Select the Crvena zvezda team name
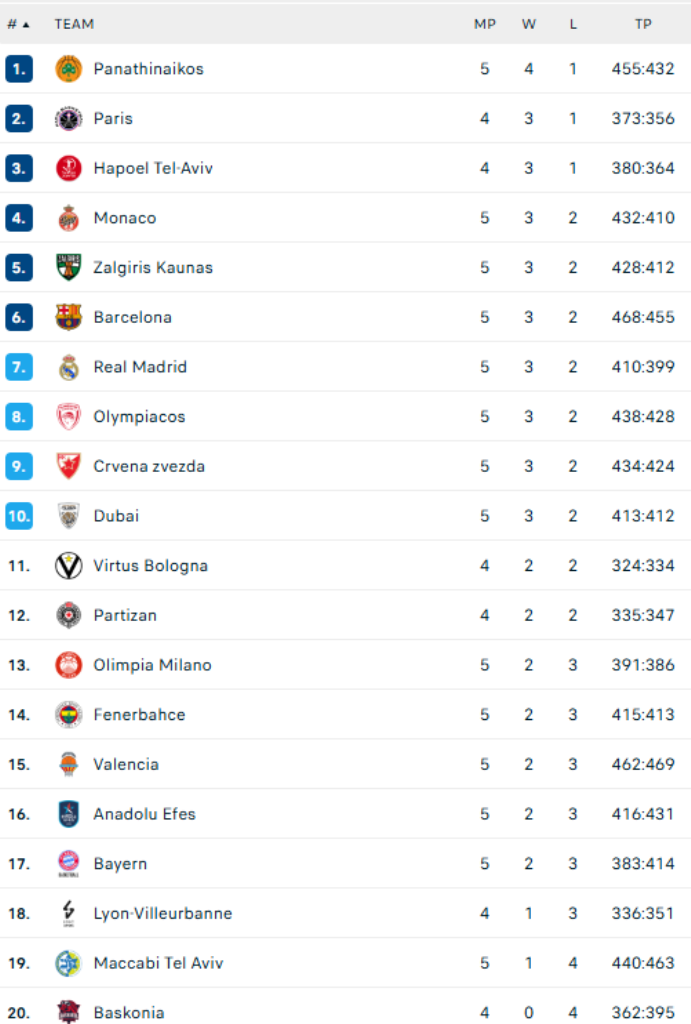This screenshot has height=1024, width=691. (x=147, y=466)
